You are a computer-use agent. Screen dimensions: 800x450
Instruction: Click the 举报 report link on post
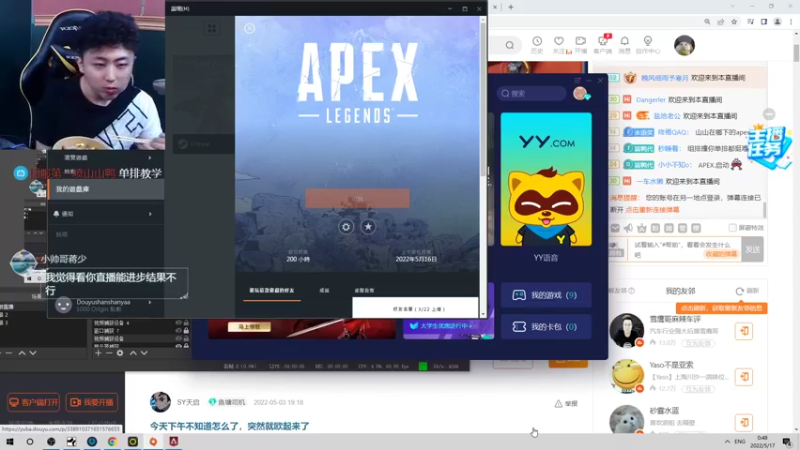click(x=566, y=404)
